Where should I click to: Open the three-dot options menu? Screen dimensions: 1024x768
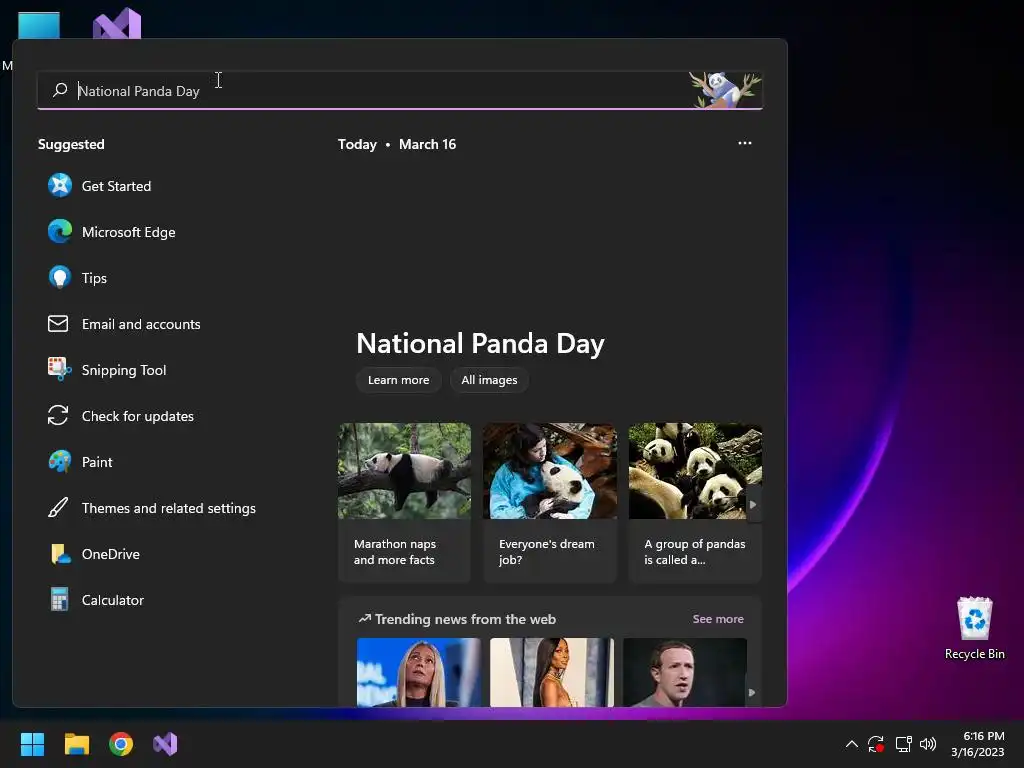tap(744, 143)
